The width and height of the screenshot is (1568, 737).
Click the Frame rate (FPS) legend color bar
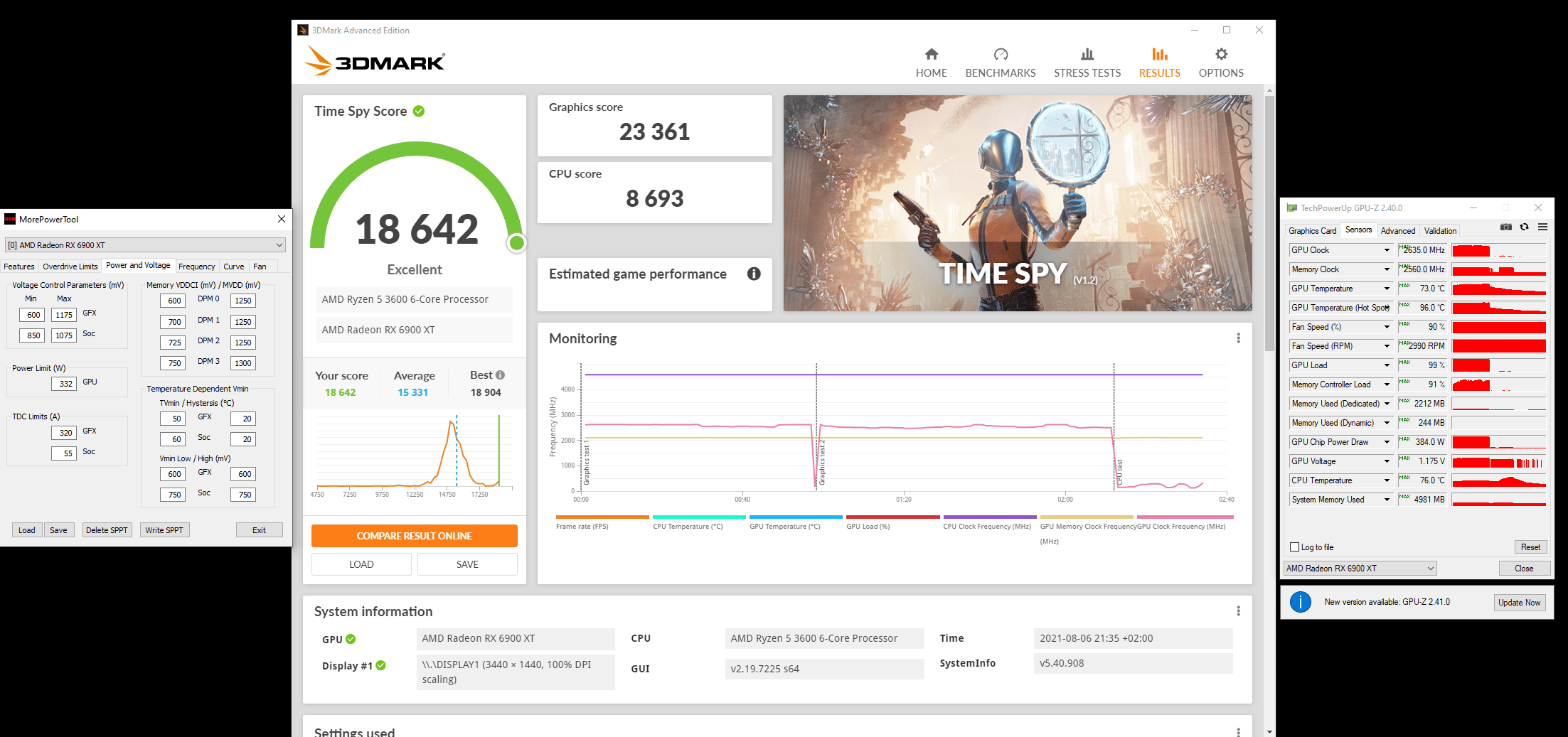pyautogui.click(x=602, y=517)
